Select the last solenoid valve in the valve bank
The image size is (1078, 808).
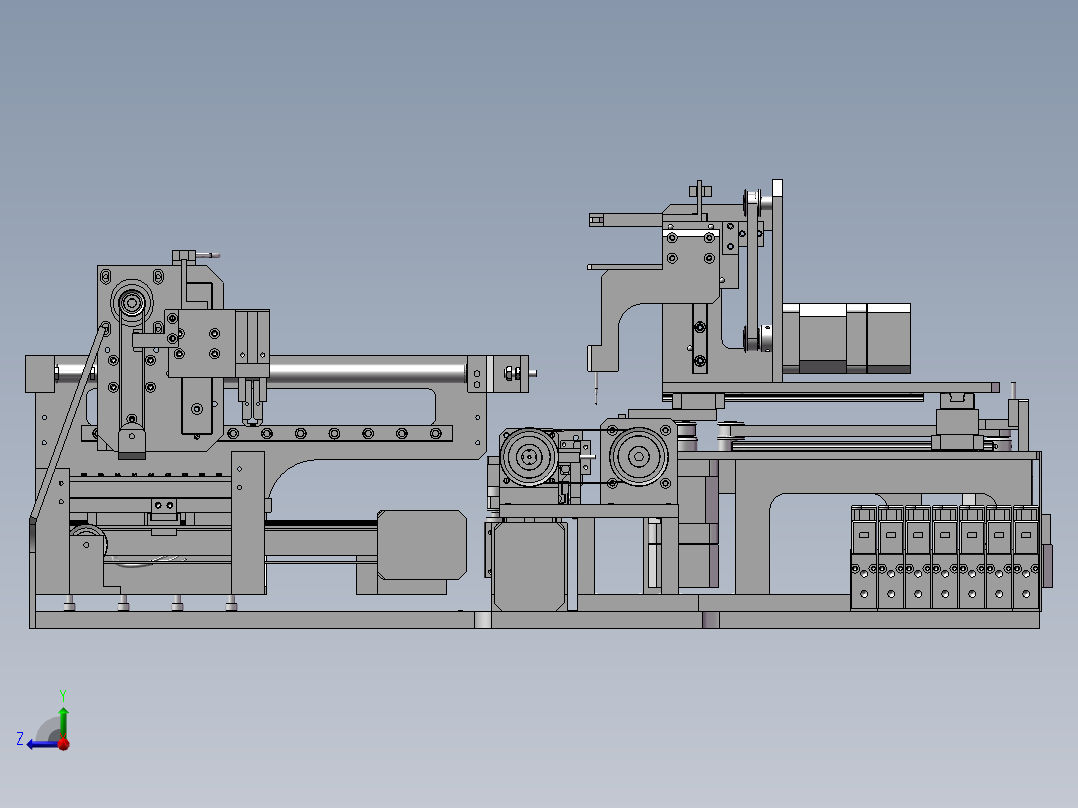coord(1026,558)
